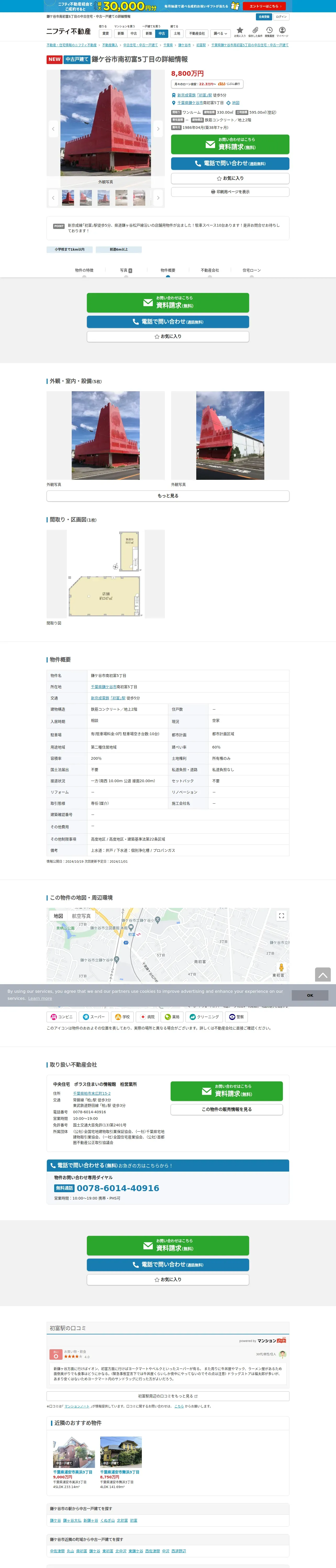Screen dimensions: 336x1568
Task: Open first exterior thumbnail in photo strip
Action: 68,198
